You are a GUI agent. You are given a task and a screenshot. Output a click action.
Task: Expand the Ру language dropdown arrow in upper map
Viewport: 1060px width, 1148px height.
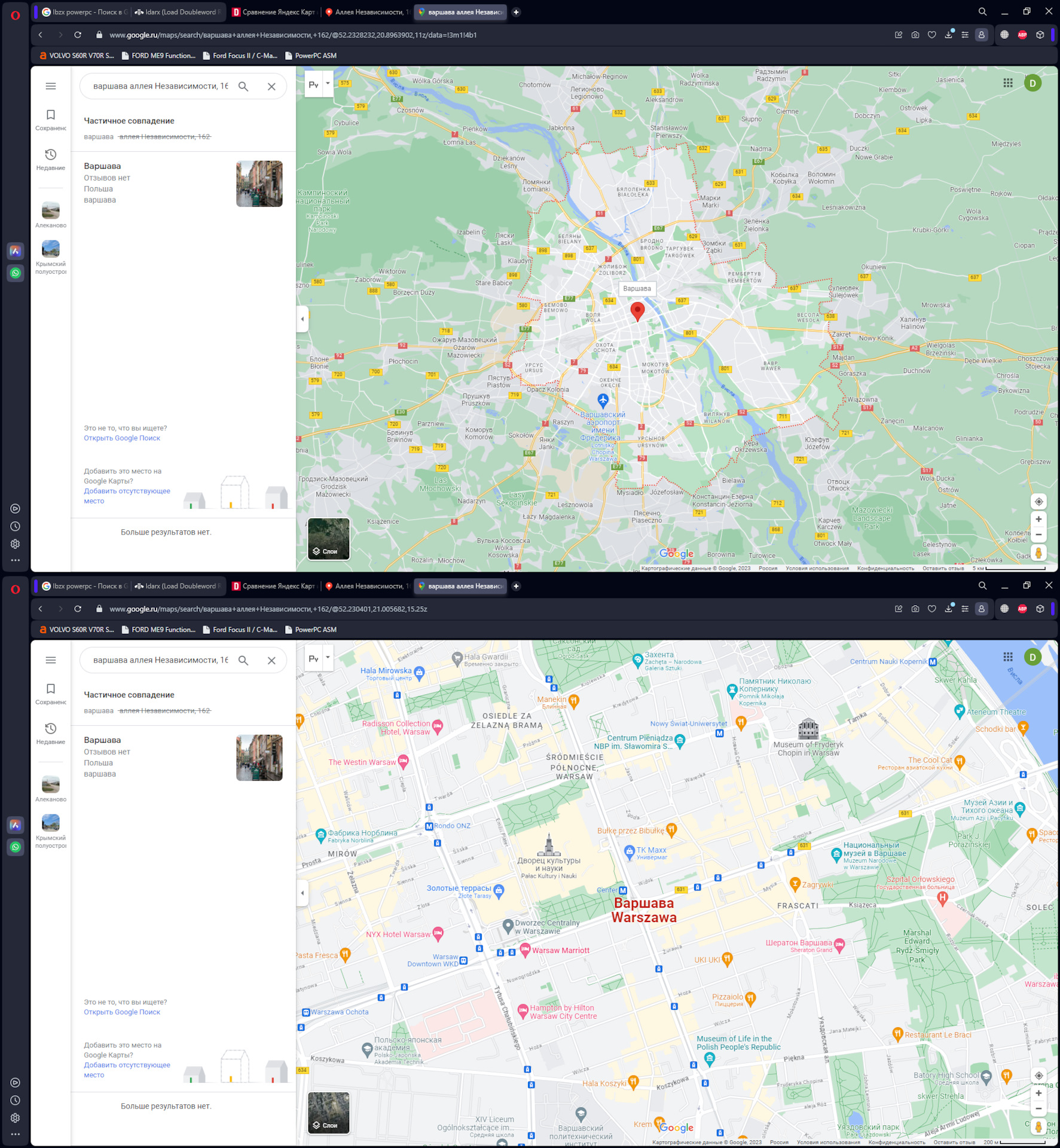click(x=328, y=84)
